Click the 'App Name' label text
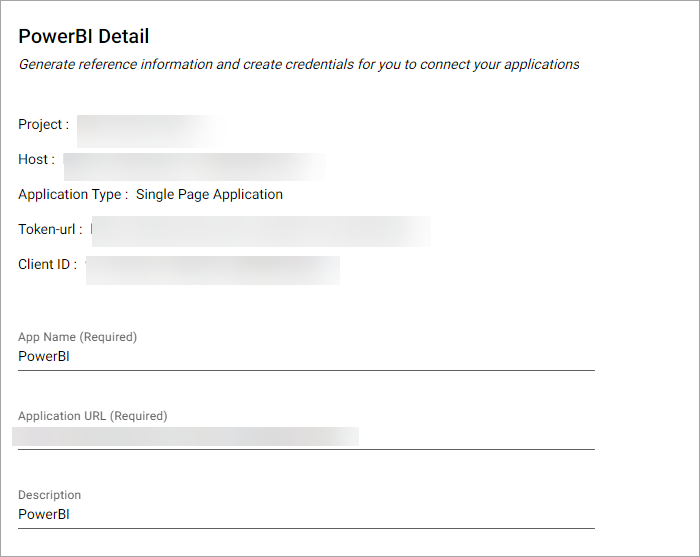Image resolution: width=700 pixels, height=557 pixels. pos(47,337)
